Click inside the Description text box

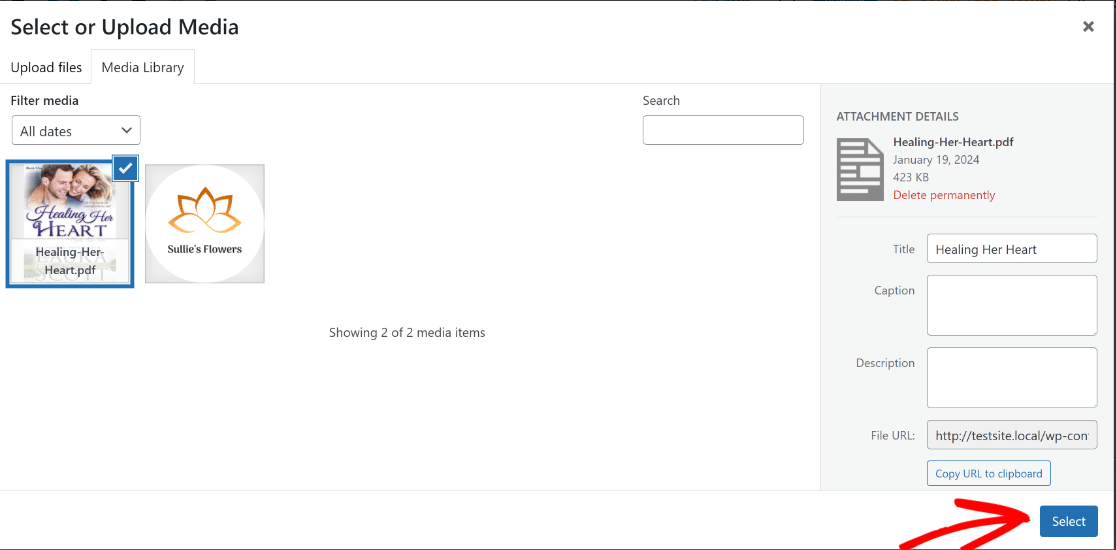[x=1011, y=378]
